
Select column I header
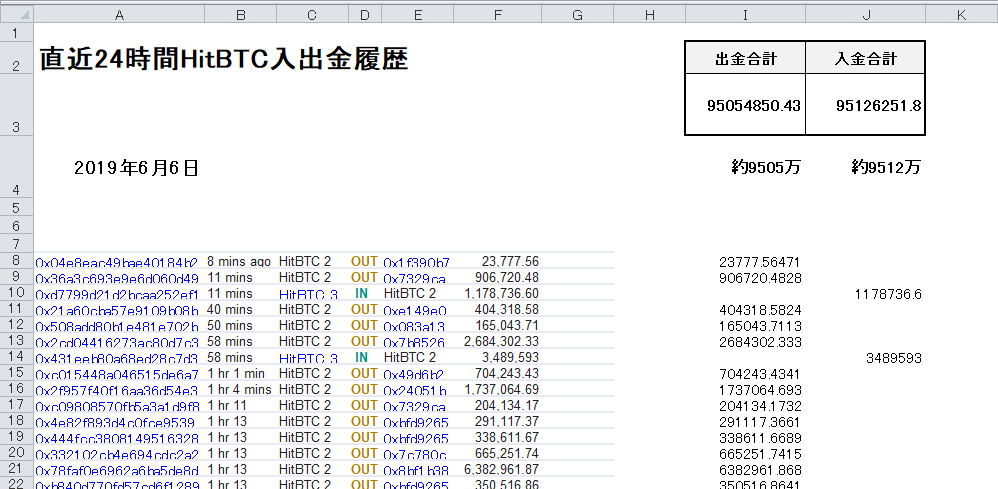tap(745, 15)
